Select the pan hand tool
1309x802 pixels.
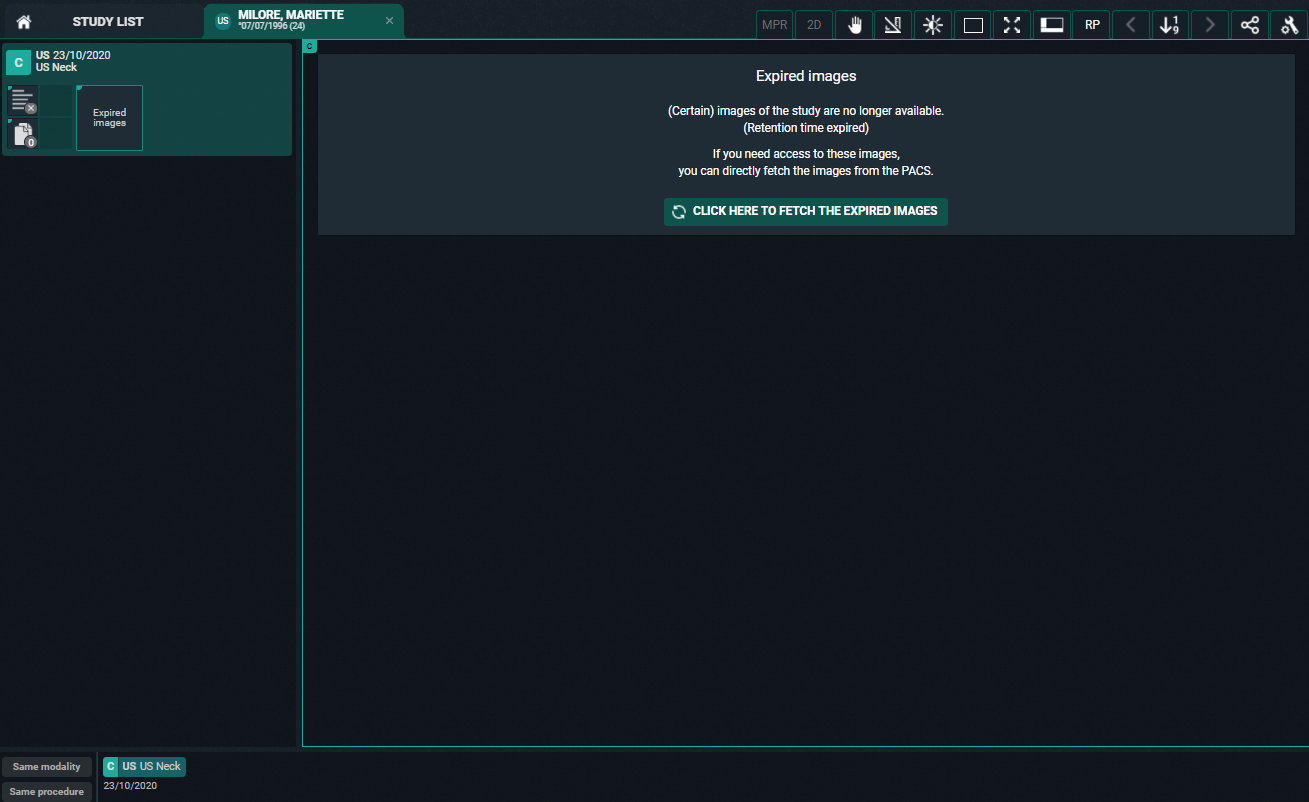coord(854,25)
